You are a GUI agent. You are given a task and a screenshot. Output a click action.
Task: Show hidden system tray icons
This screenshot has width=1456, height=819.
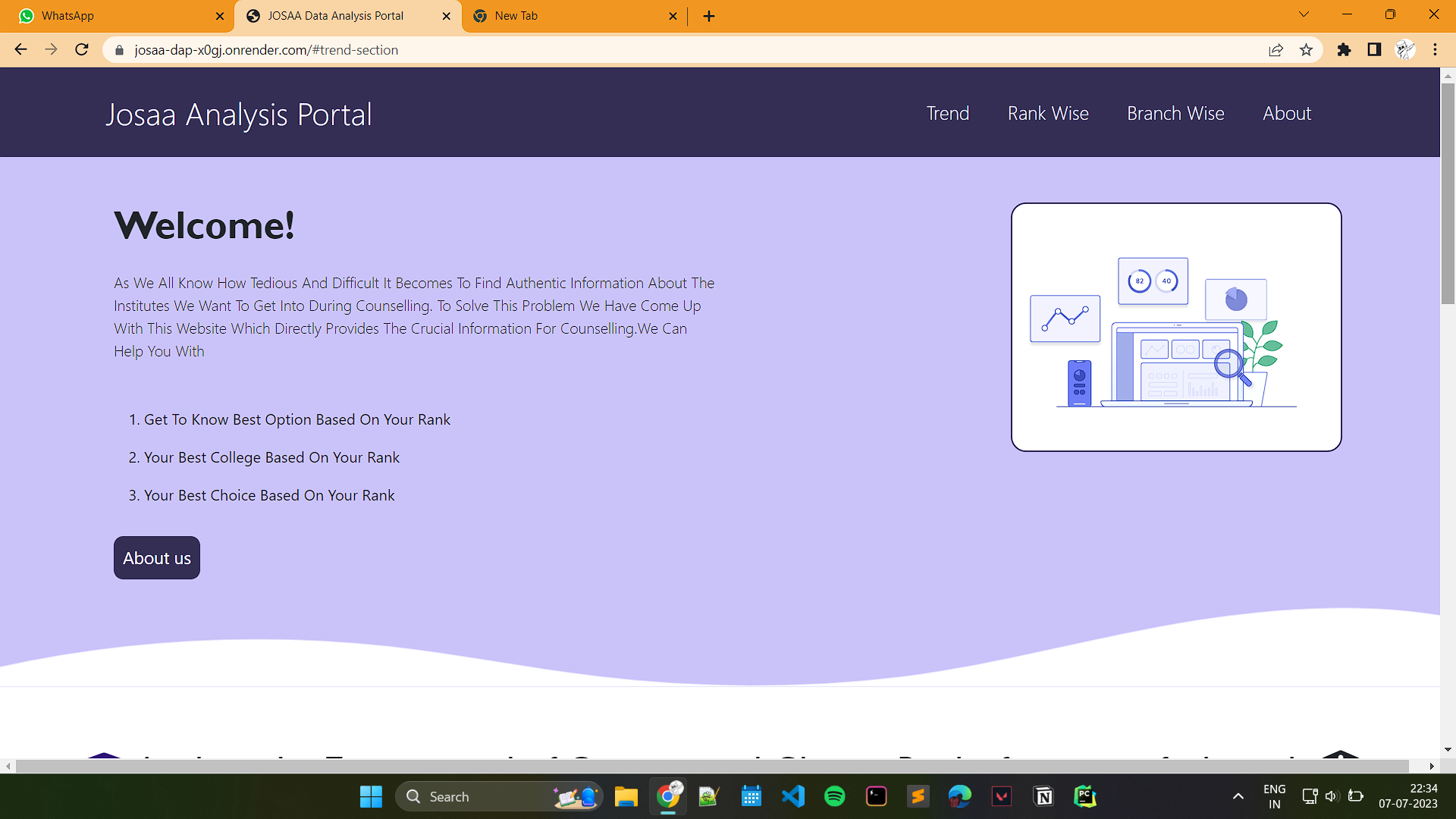coord(1238,796)
